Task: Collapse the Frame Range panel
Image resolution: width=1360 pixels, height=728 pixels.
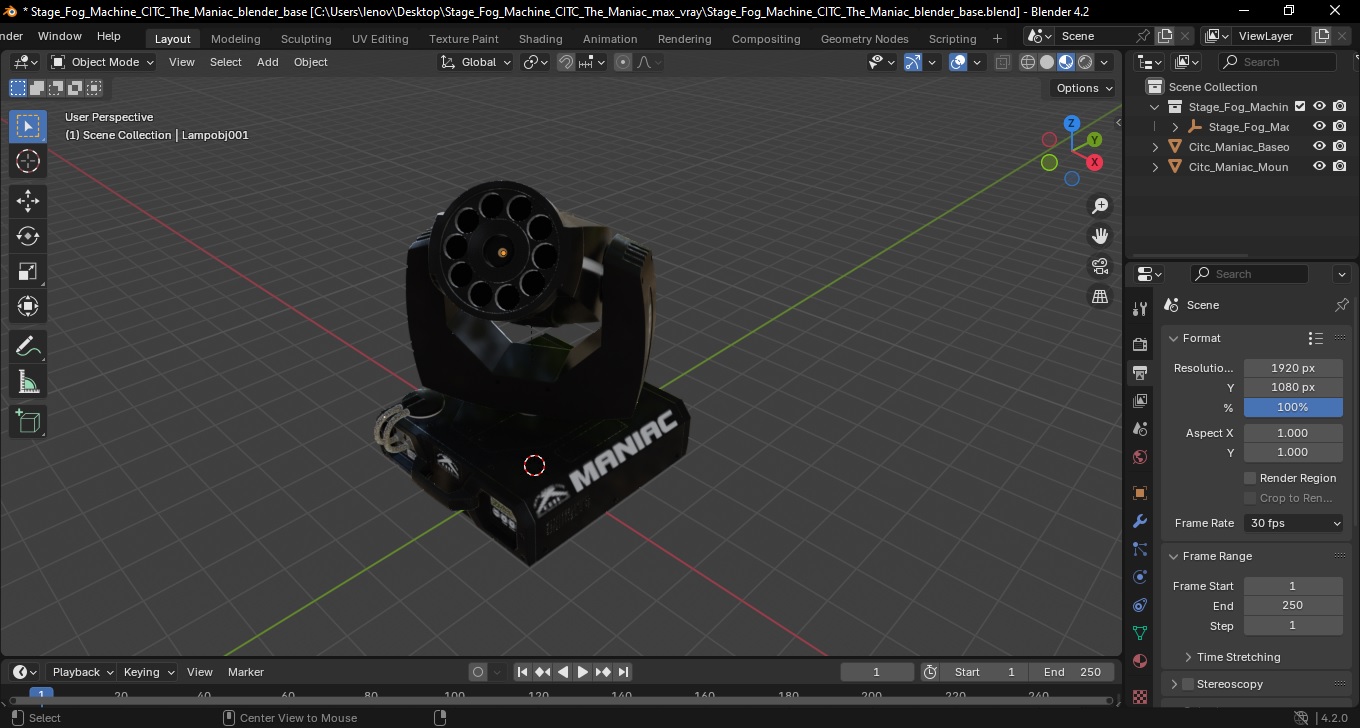Action: pyautogui.click(x=1174, y=556)
